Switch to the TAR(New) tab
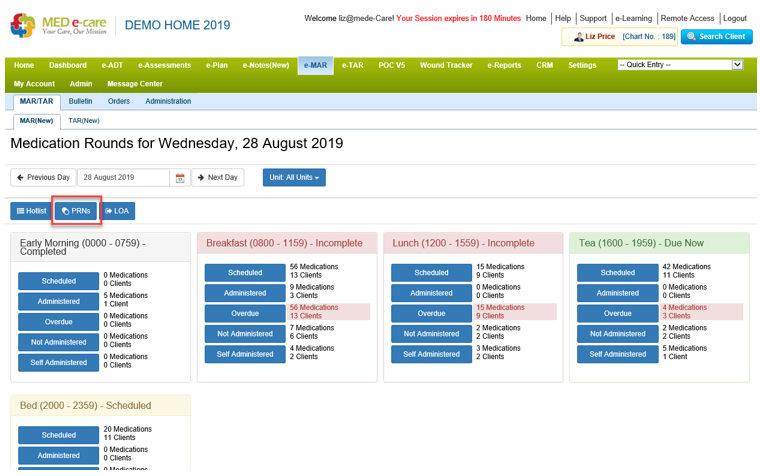 click(83, 121)
